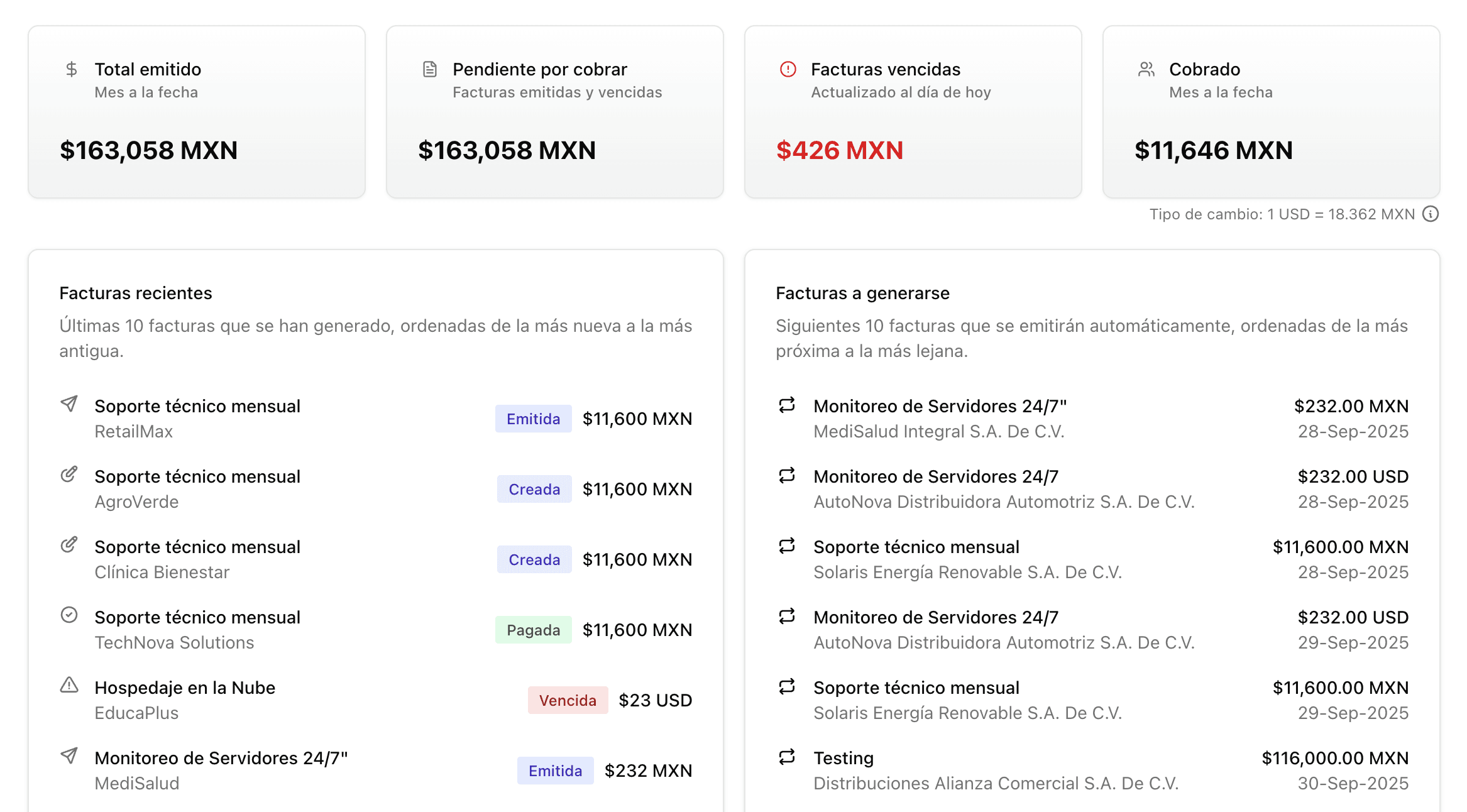Click the red alert icon for Facturas vencidas
This screenshot has width=1467, height=812.
[x=788, y=69]
